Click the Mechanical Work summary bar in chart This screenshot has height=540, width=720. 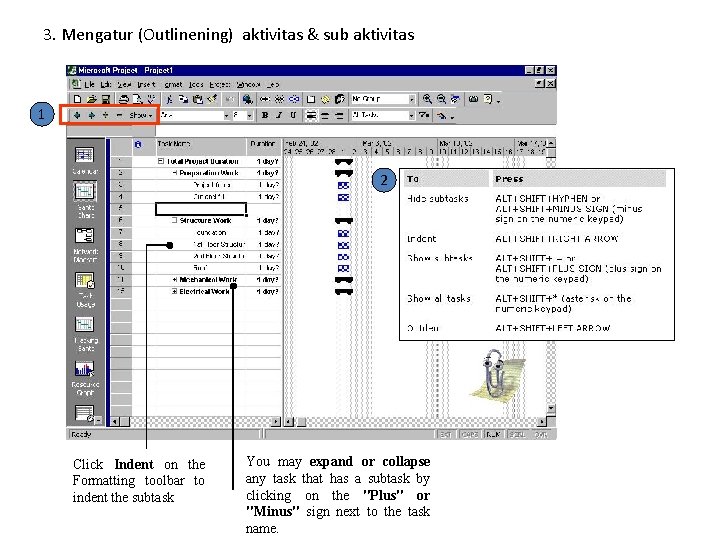click(x=344, y=280)
